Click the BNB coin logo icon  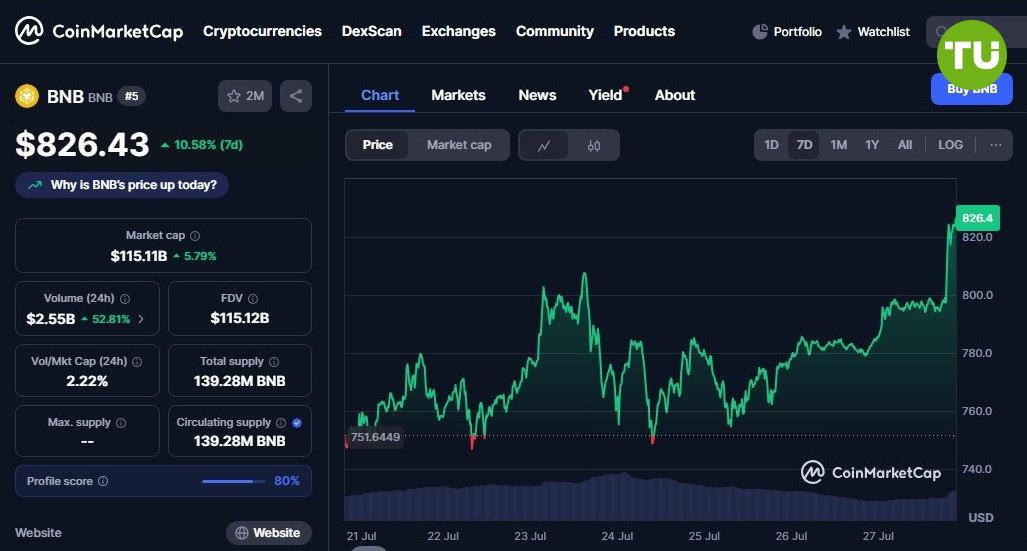point(27,96)
